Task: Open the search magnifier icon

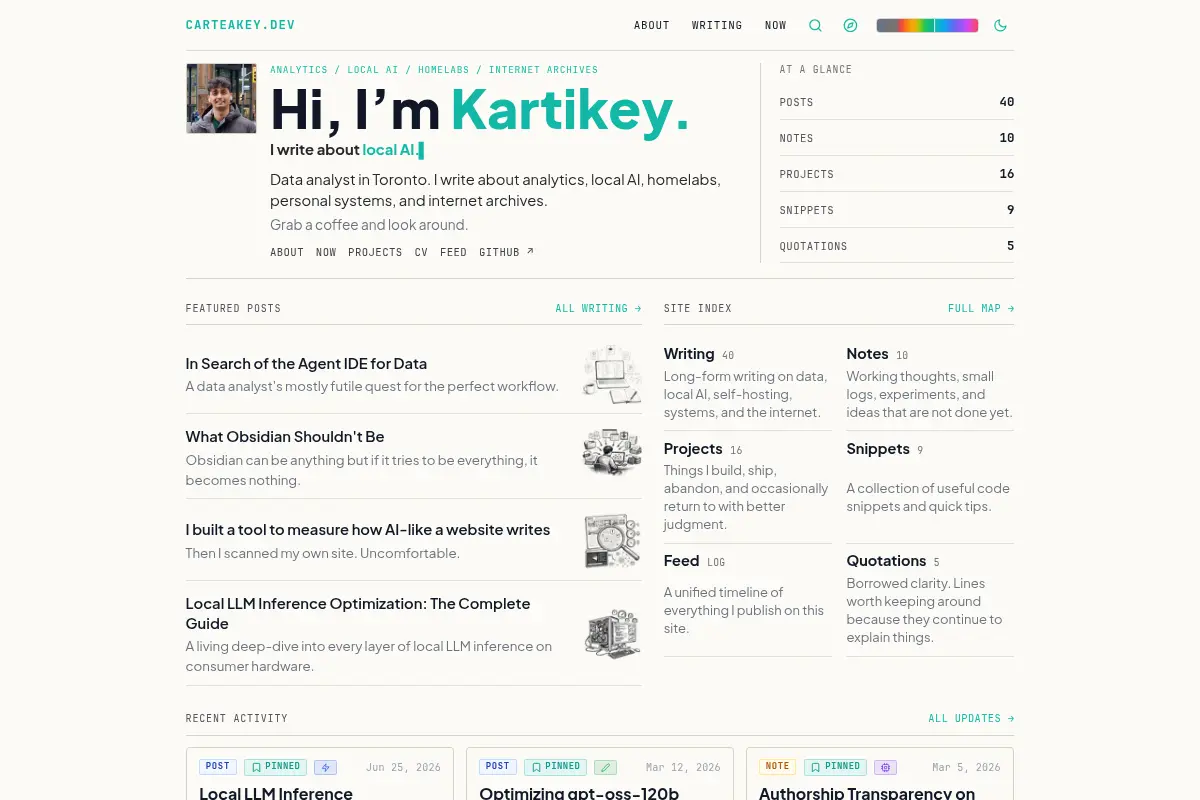Action: tap(815, 26)
